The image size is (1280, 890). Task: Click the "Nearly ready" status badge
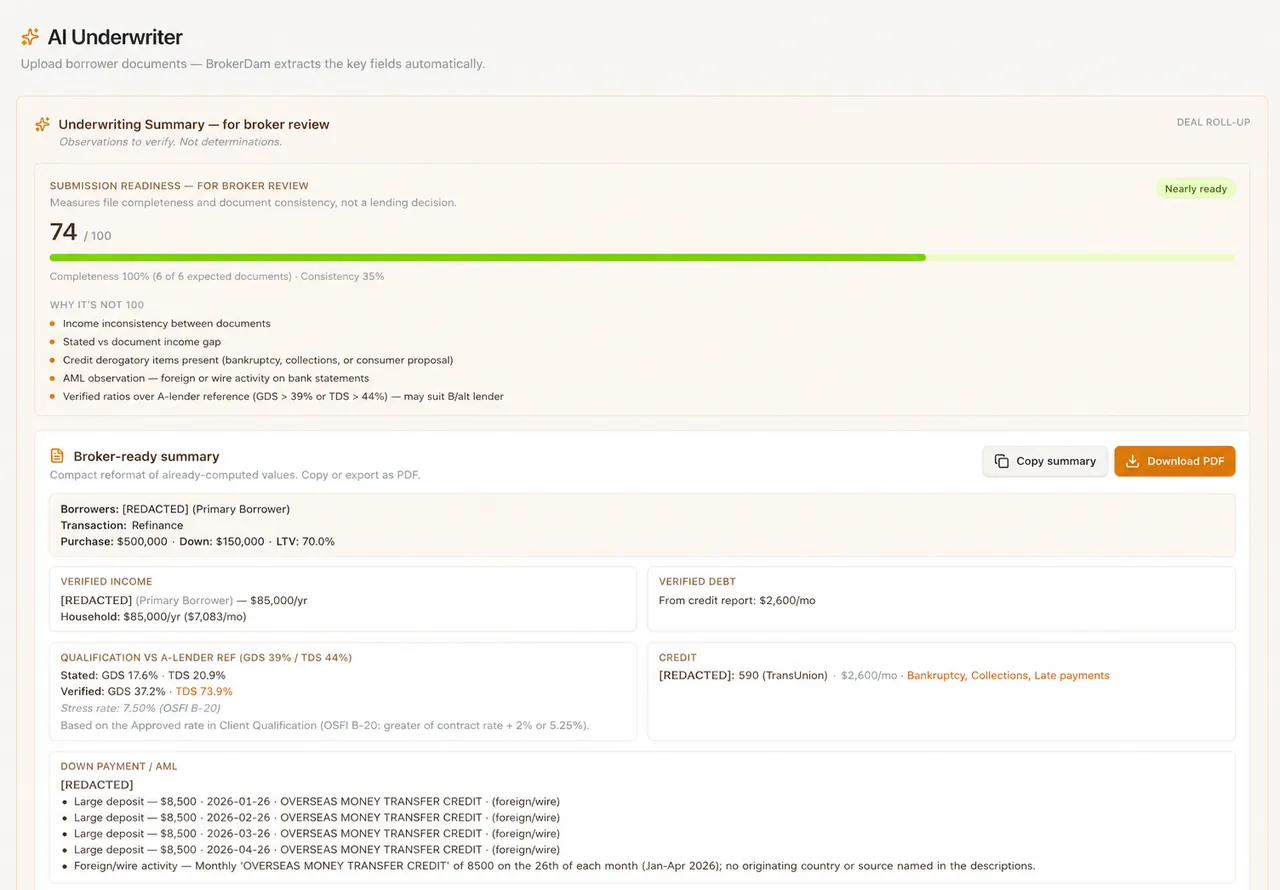coord(1196,189)
